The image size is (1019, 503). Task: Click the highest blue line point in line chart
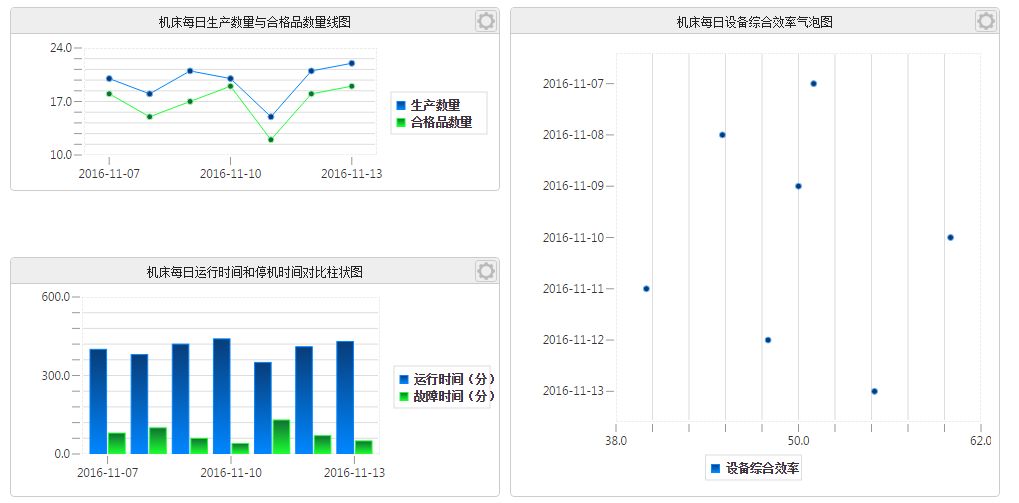coord(352,63)
